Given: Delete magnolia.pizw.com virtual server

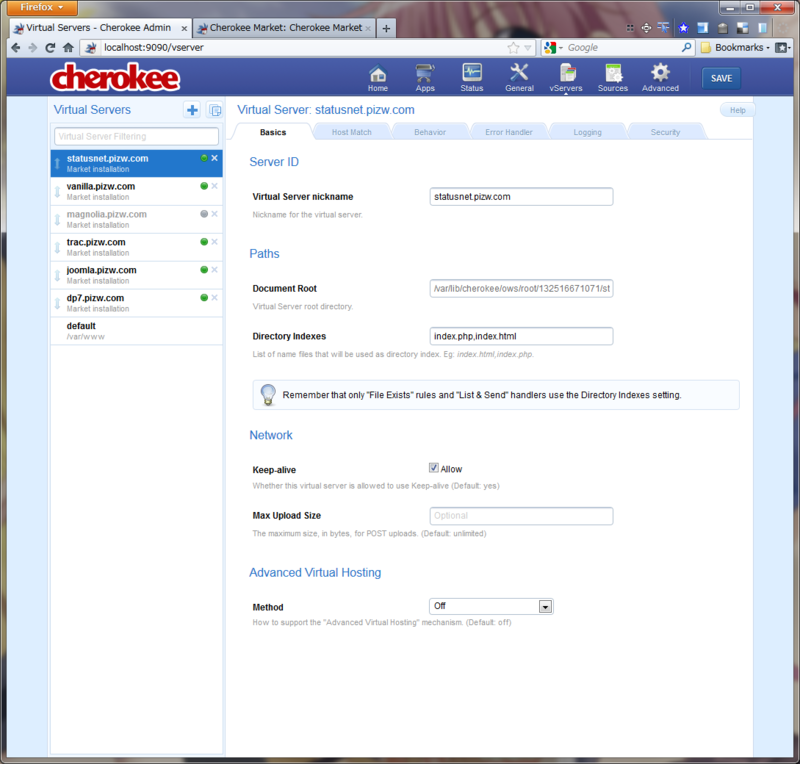Looking at the screenshot, I should click(215, 214).
